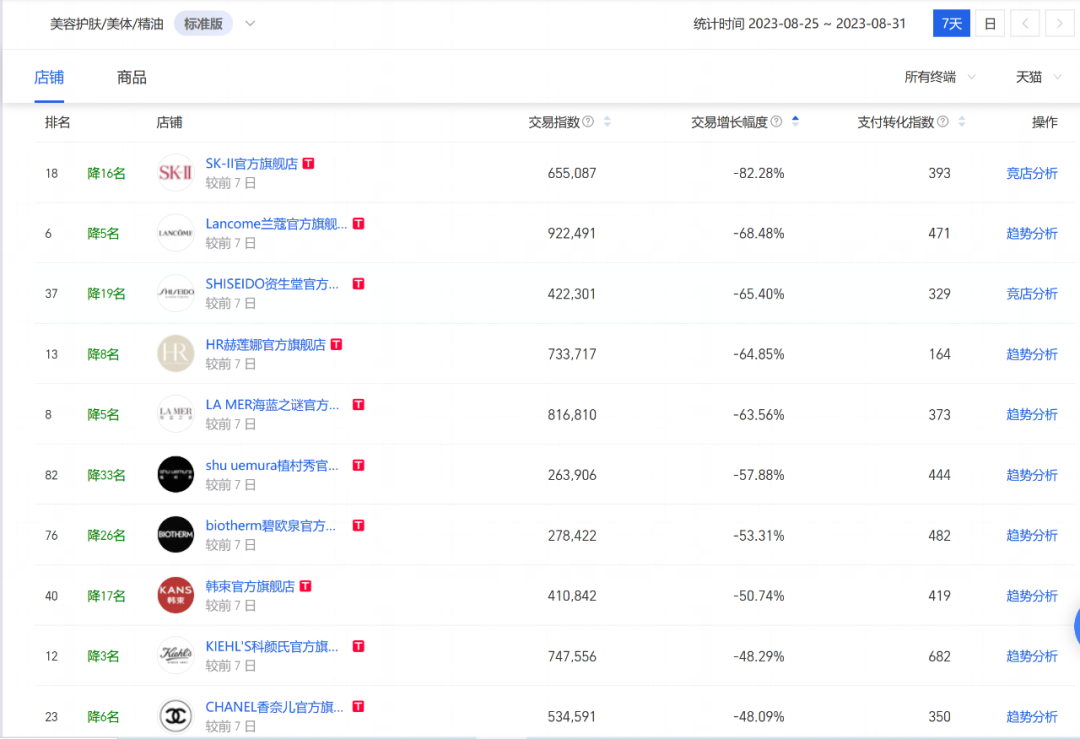The width and height of the screenshot is (1080, 739).
Task: Click the 操作 column header
Action: (1044, 122)
